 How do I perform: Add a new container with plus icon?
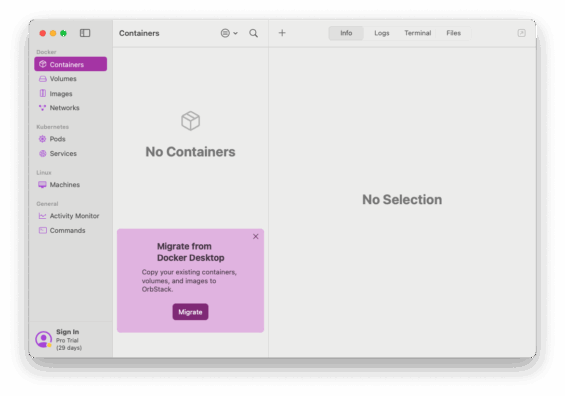point(282,33)
